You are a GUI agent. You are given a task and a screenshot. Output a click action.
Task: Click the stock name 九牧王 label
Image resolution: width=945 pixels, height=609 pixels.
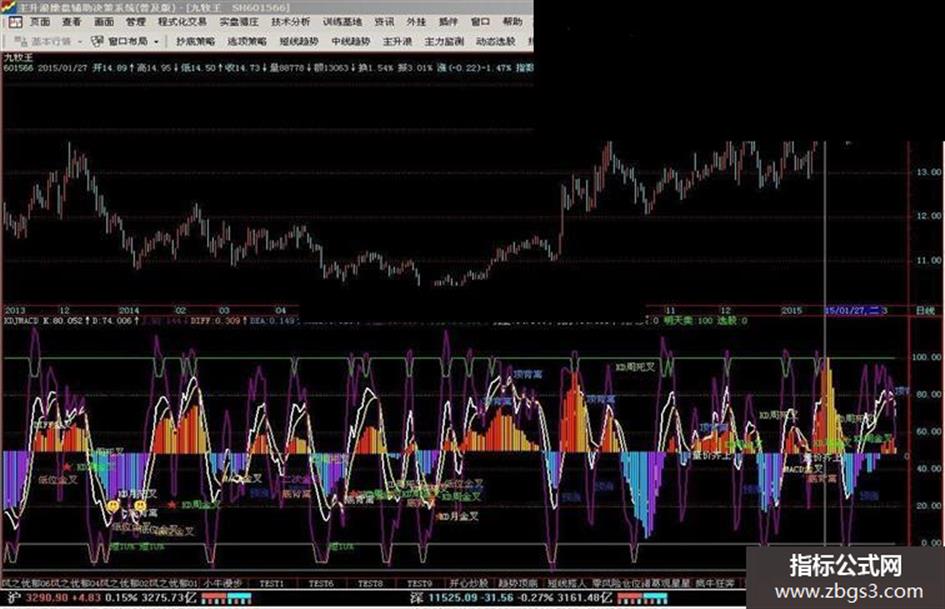click(18, 57)
